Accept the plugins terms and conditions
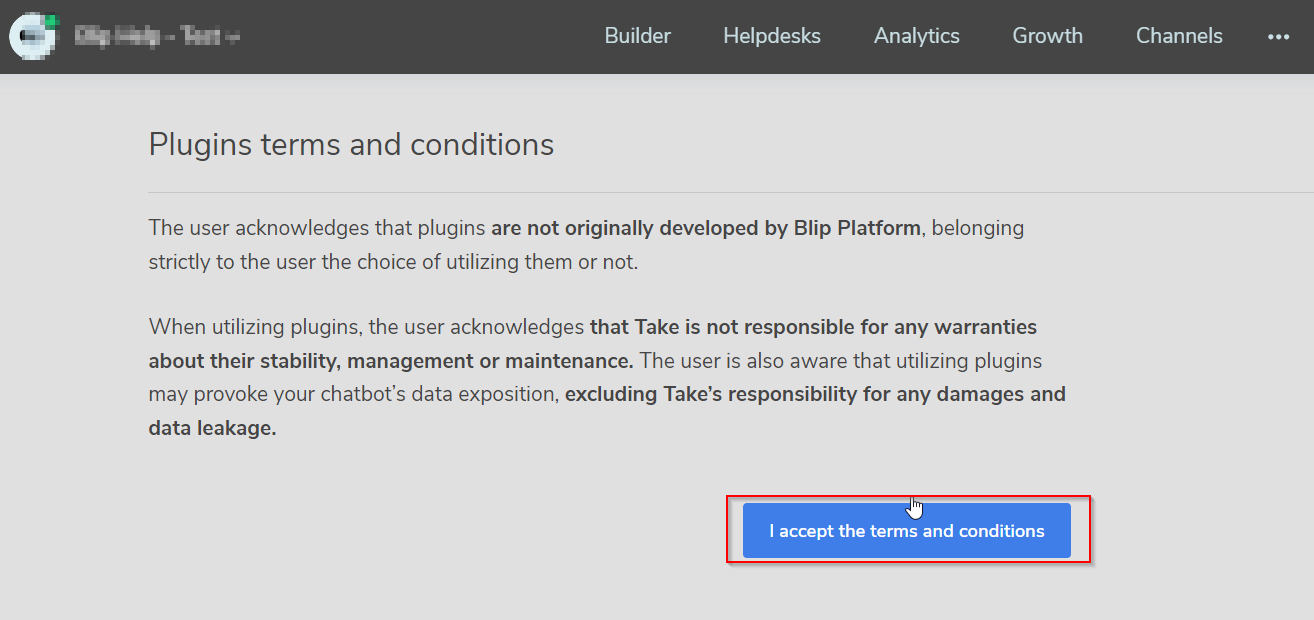1314x620 pixels. 906,531
